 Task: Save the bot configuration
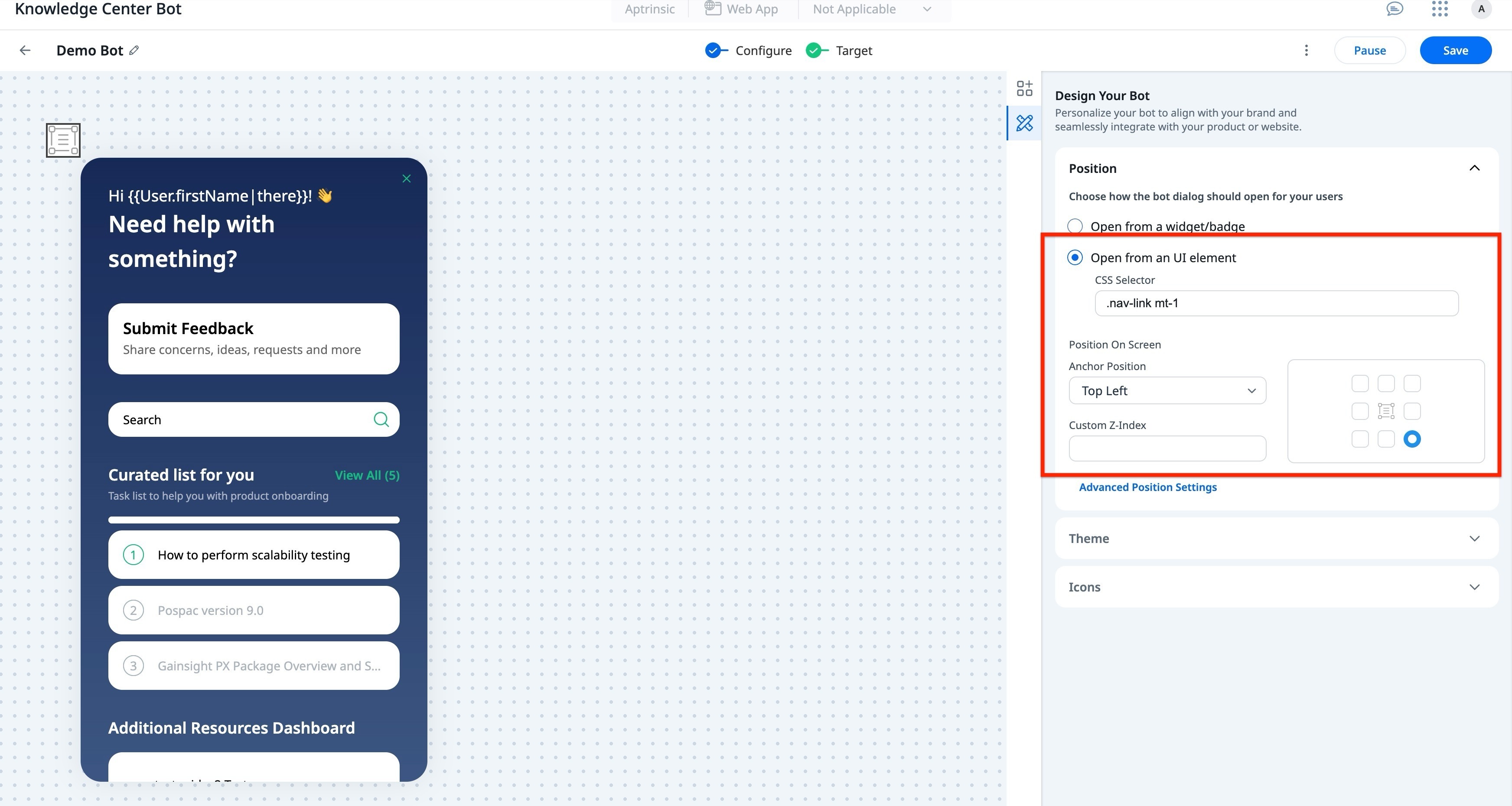[1456, 50]
